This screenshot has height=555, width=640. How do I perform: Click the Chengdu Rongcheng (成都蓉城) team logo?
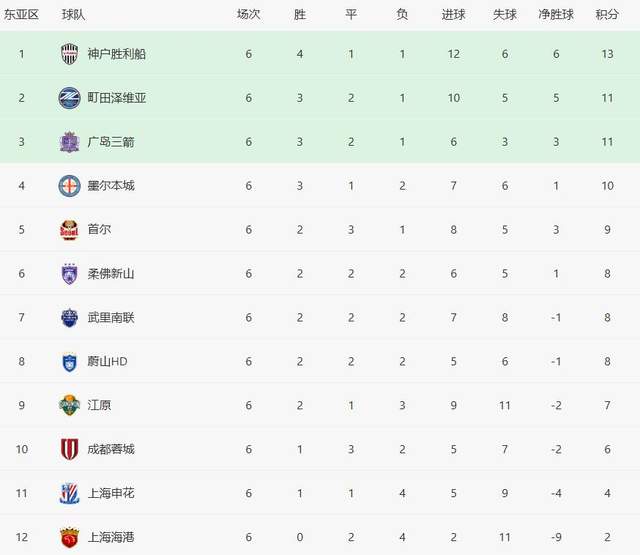69,449
